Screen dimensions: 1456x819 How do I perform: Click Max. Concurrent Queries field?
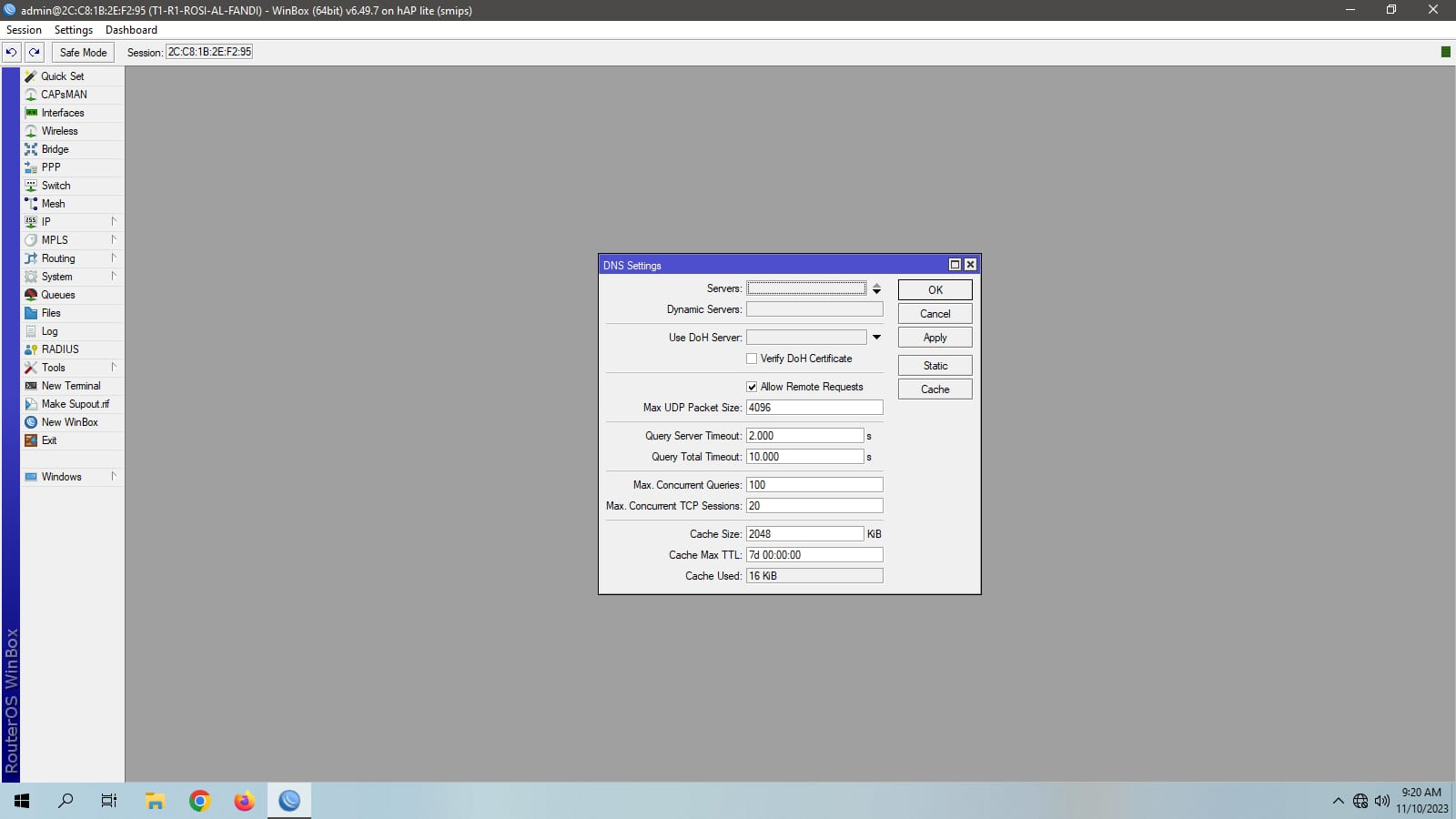814,485
